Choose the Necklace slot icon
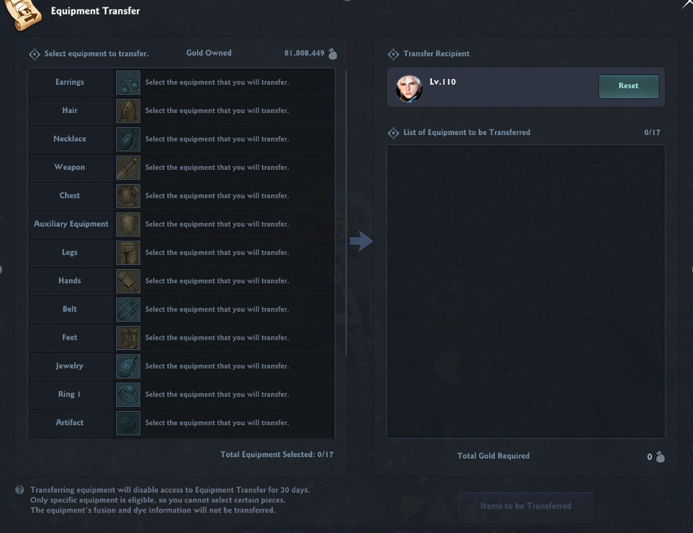693x533 pixels. tap(128, 139)
